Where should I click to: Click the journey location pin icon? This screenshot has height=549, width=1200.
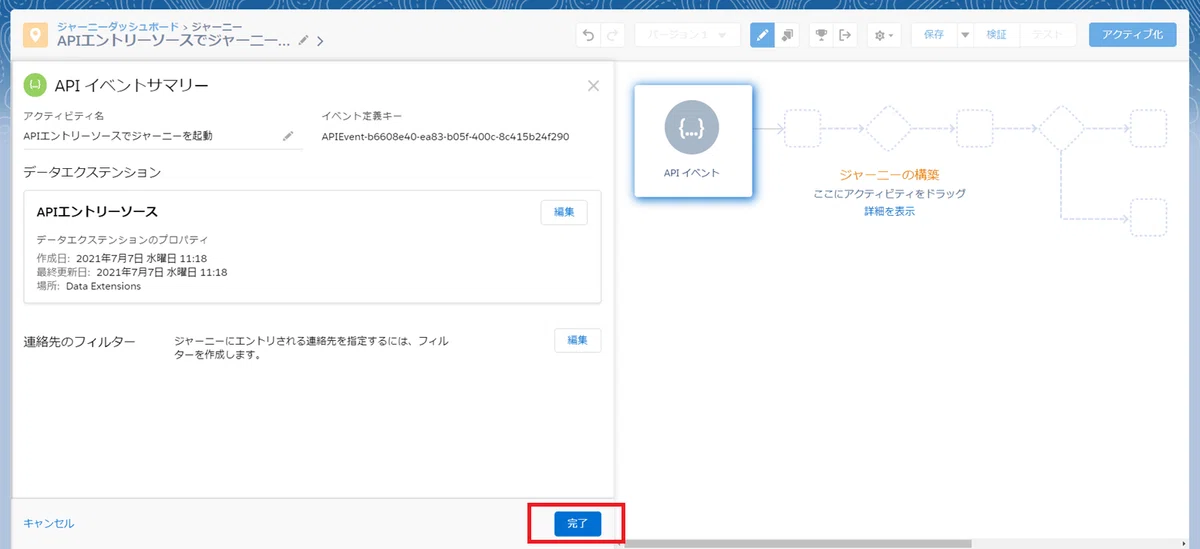pos(37,35)
